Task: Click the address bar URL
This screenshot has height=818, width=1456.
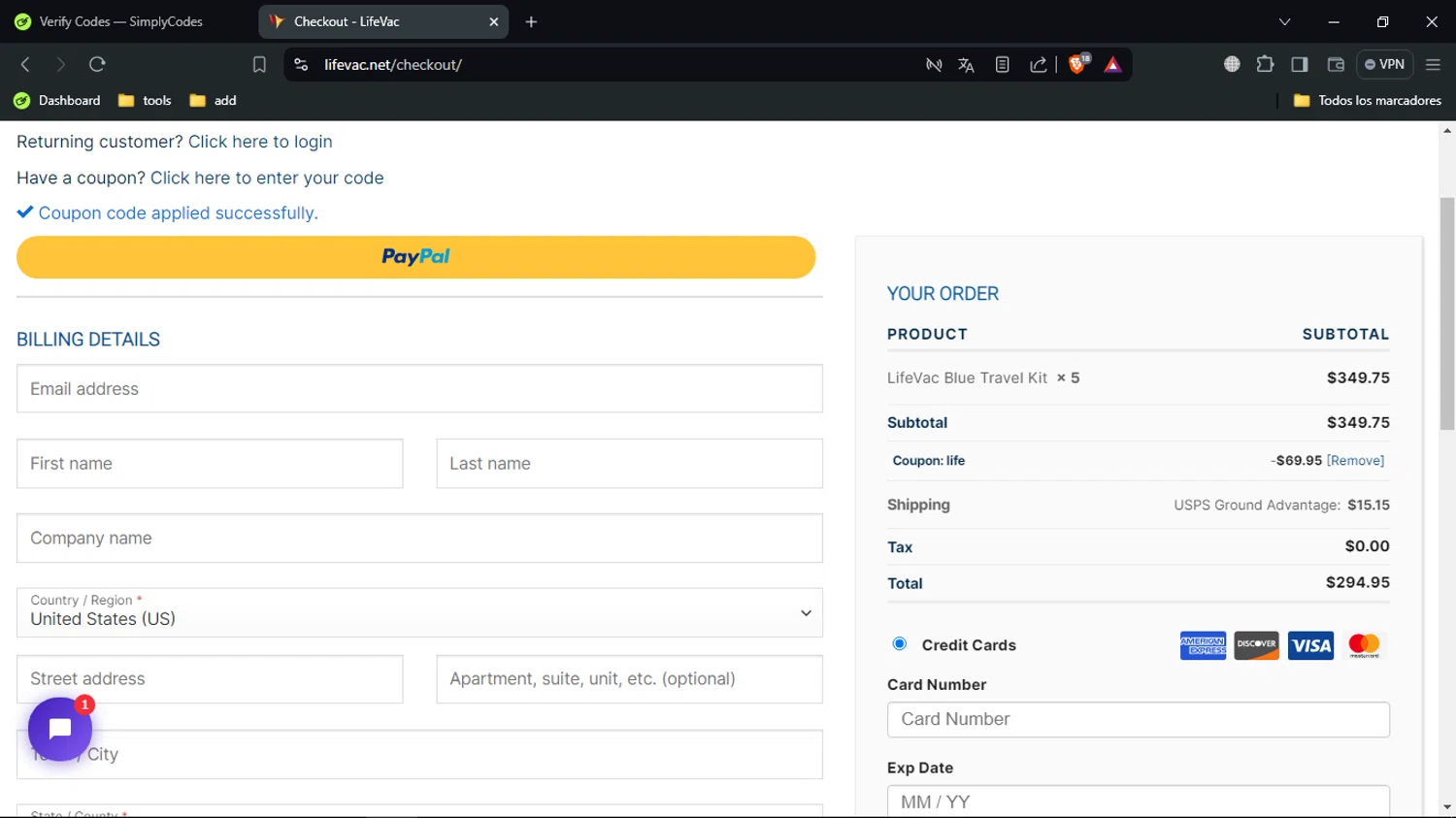Action: point(393,65)
